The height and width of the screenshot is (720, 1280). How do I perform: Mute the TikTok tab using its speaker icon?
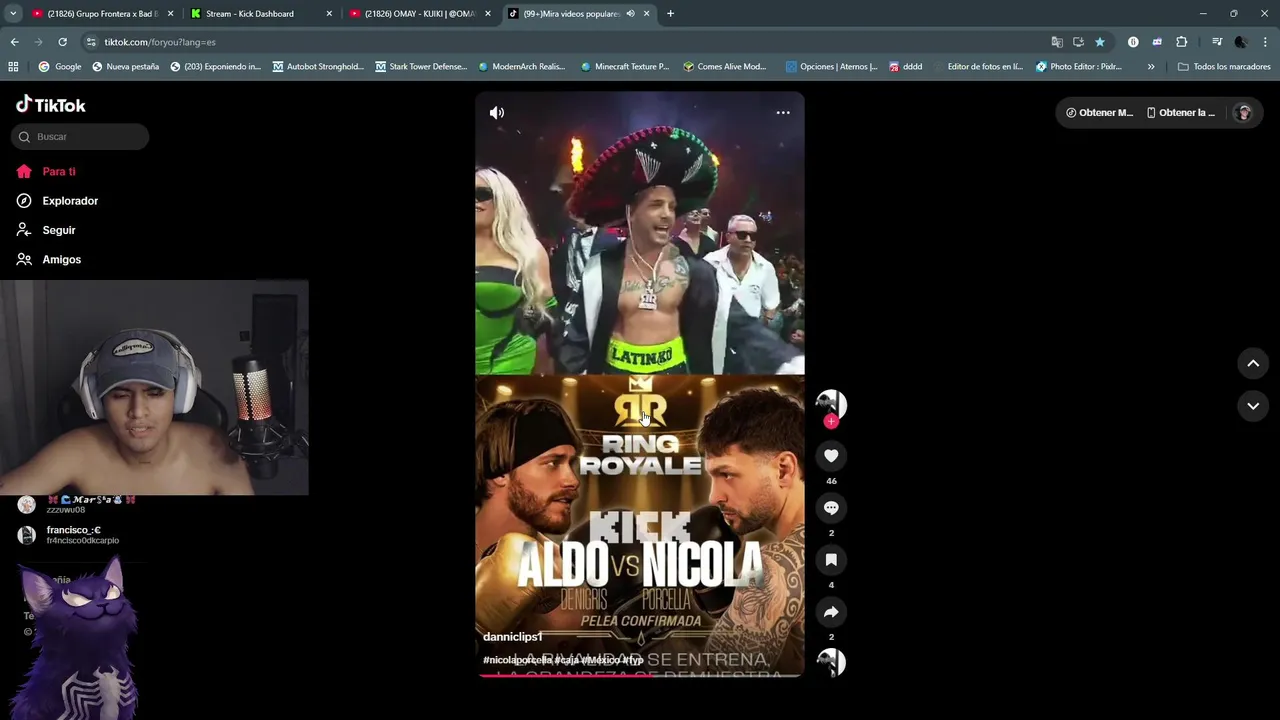[x=630, y=14]
